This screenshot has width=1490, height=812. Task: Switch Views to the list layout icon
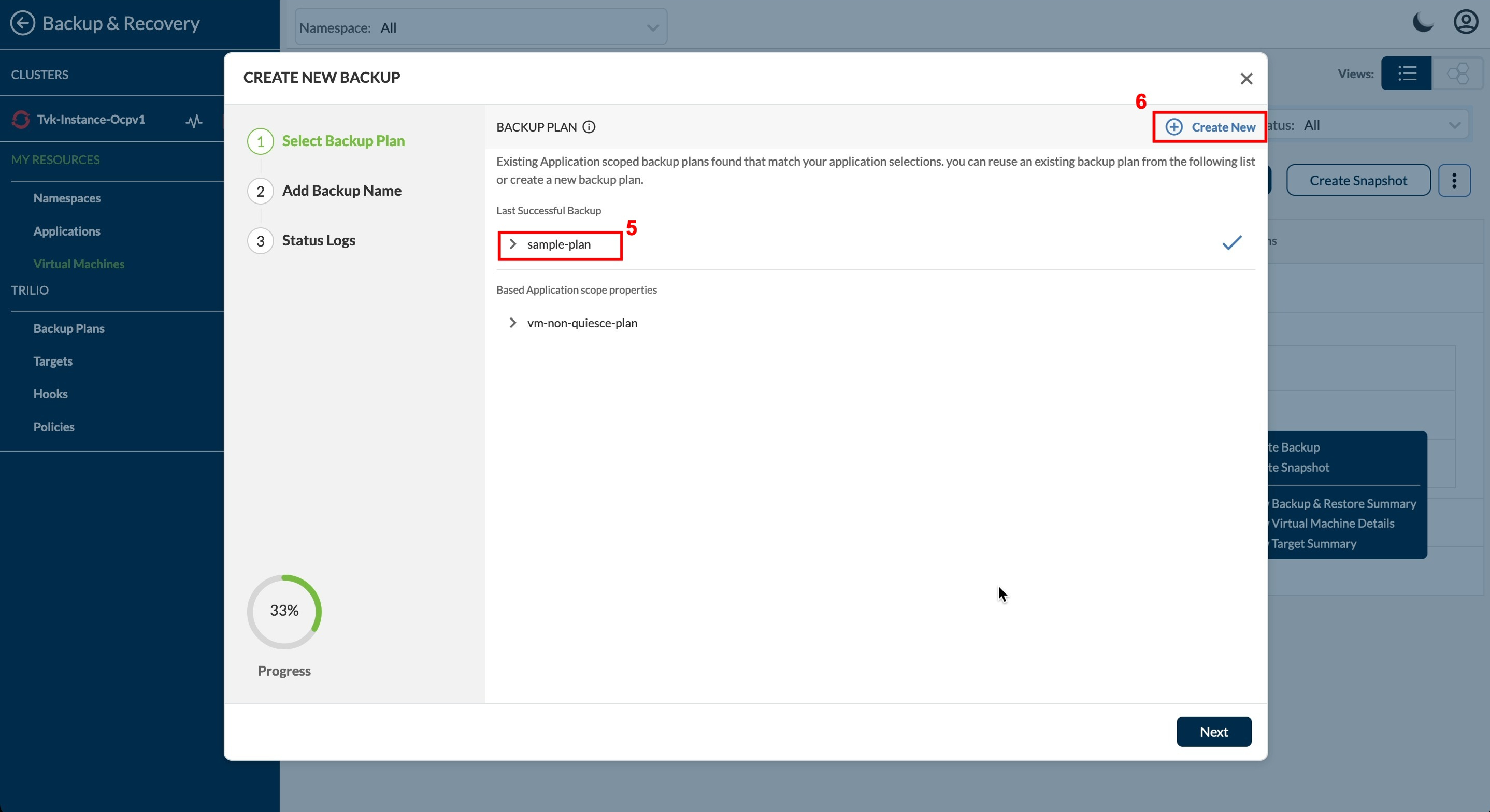click(1407, 74)
